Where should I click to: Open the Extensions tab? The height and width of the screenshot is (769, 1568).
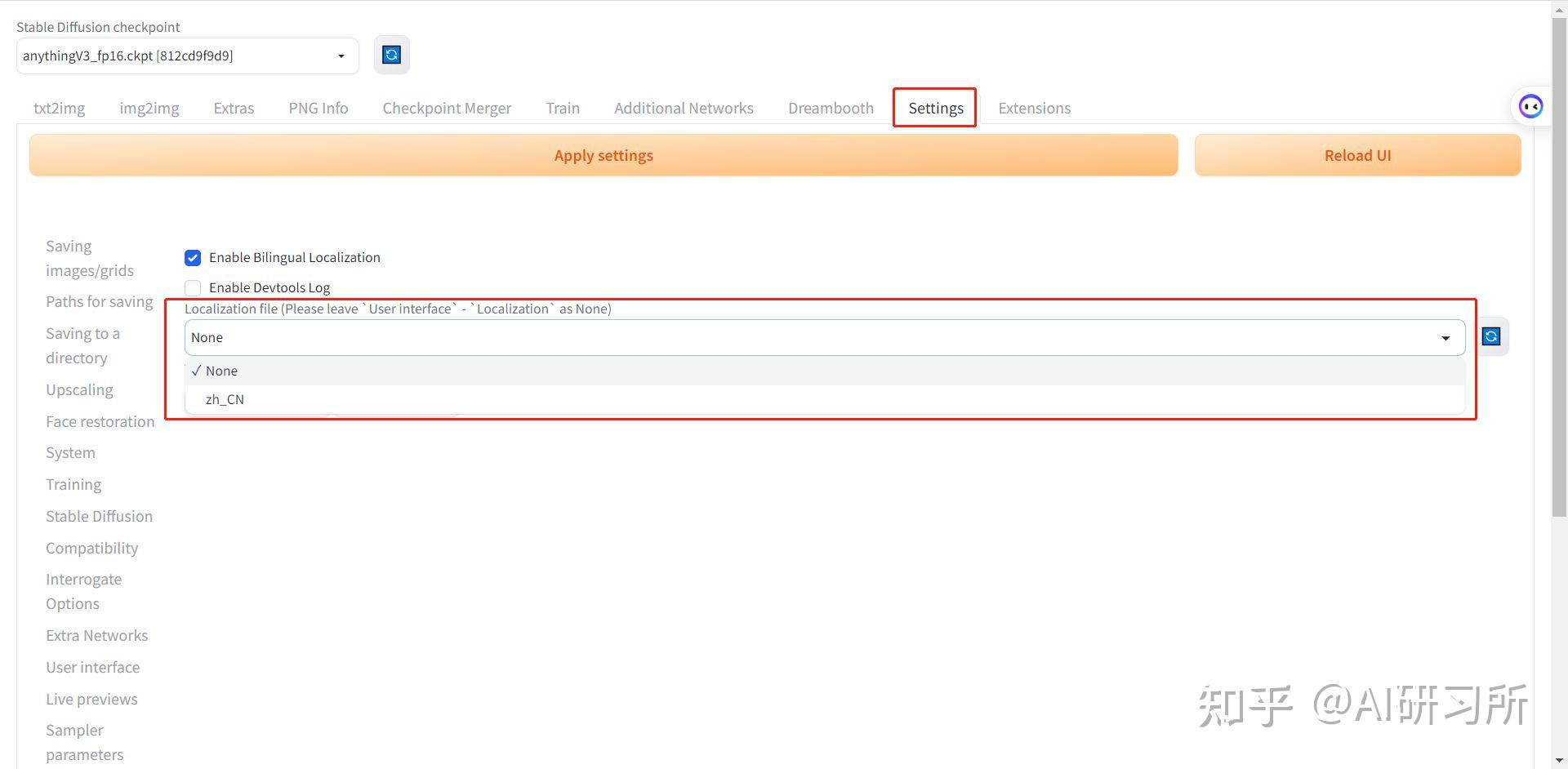click(x=1034, y=107)
